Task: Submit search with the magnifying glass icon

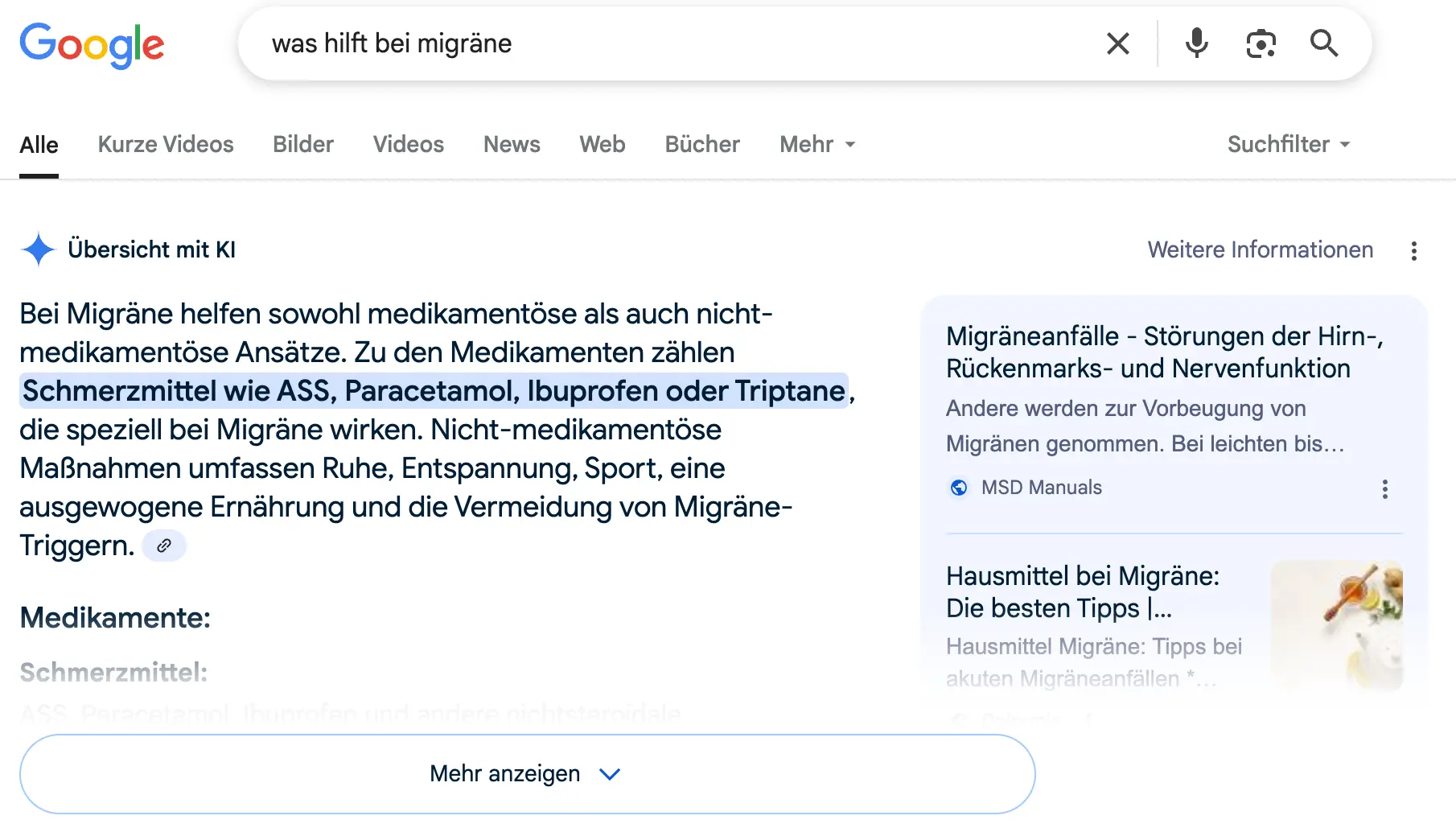Action: coord(1324,43)
